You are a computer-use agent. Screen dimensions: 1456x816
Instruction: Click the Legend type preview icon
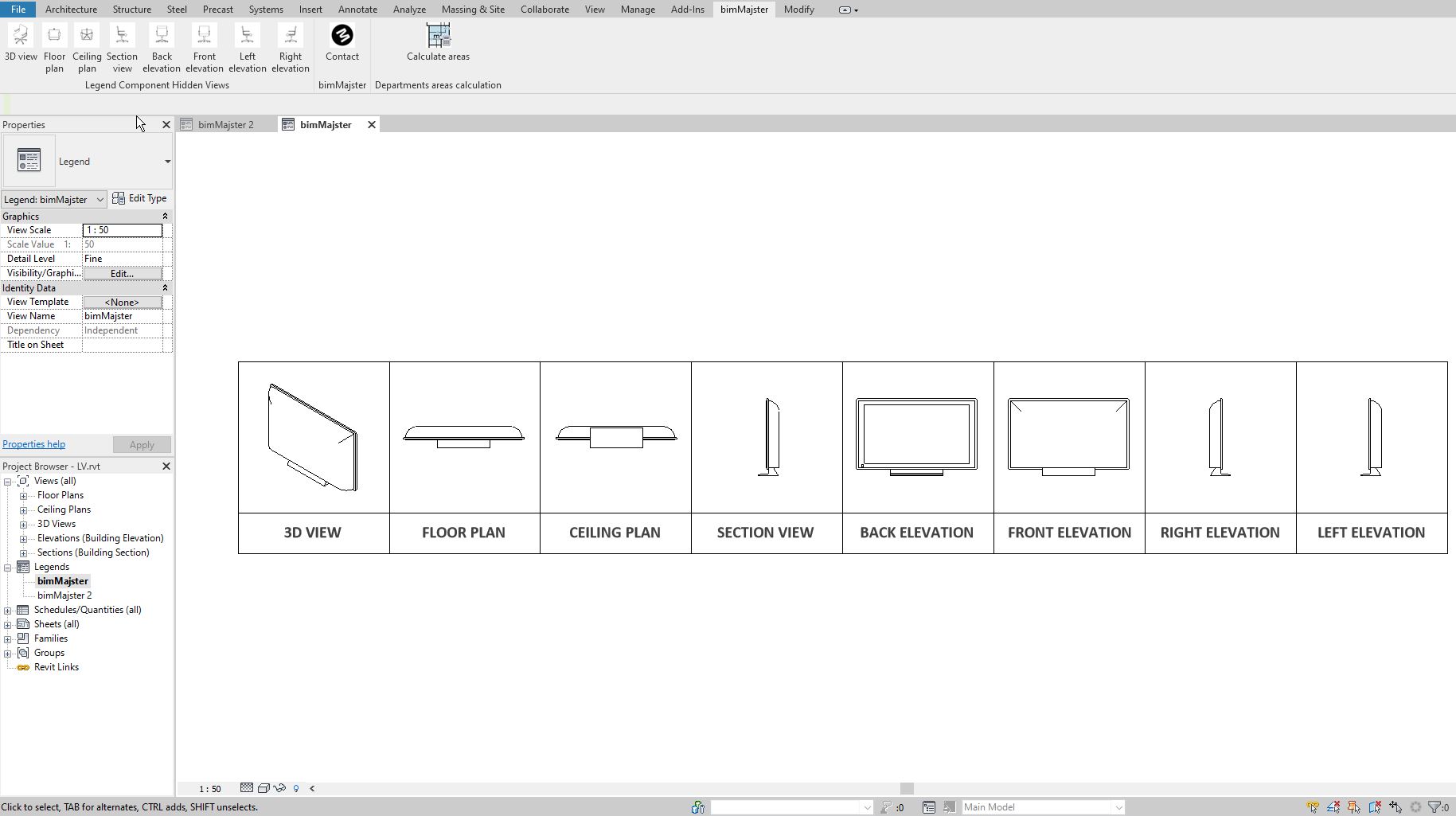(29, 161)
